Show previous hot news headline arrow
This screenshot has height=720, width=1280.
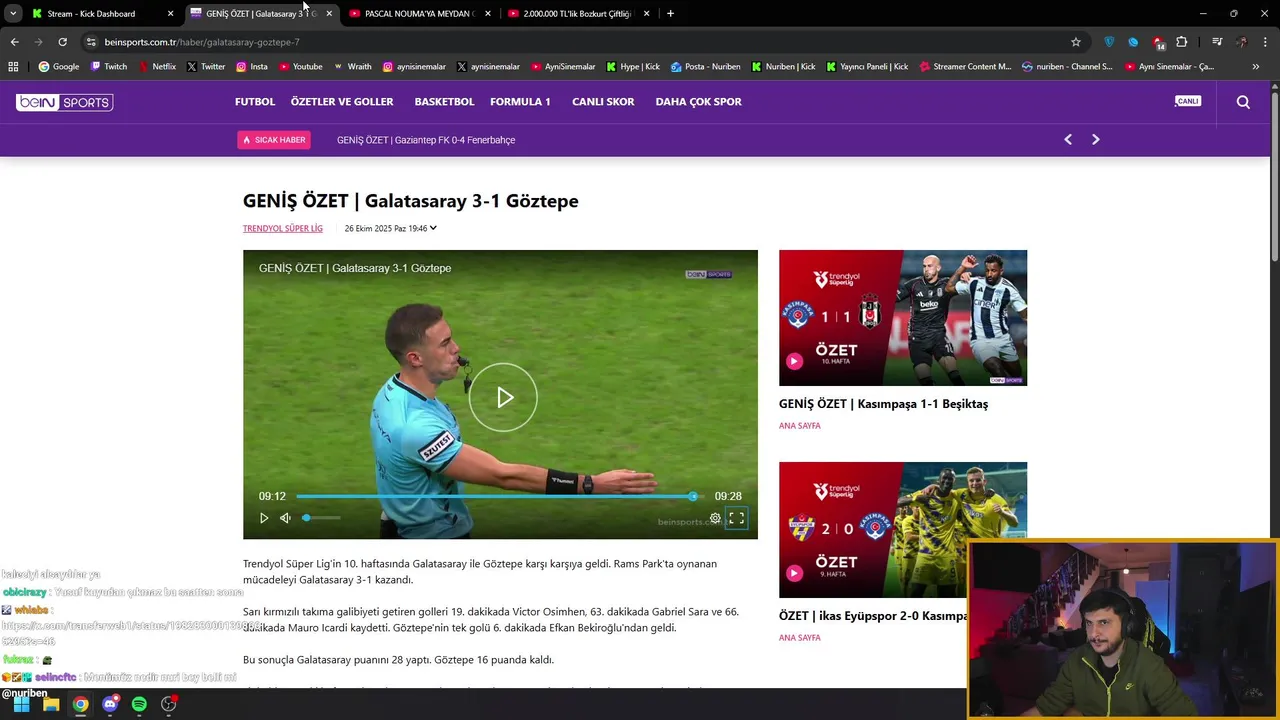[x=1068, y=140]
